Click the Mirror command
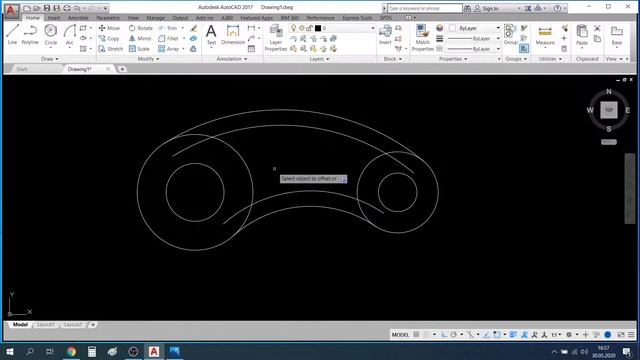 [x=140, y=38]
